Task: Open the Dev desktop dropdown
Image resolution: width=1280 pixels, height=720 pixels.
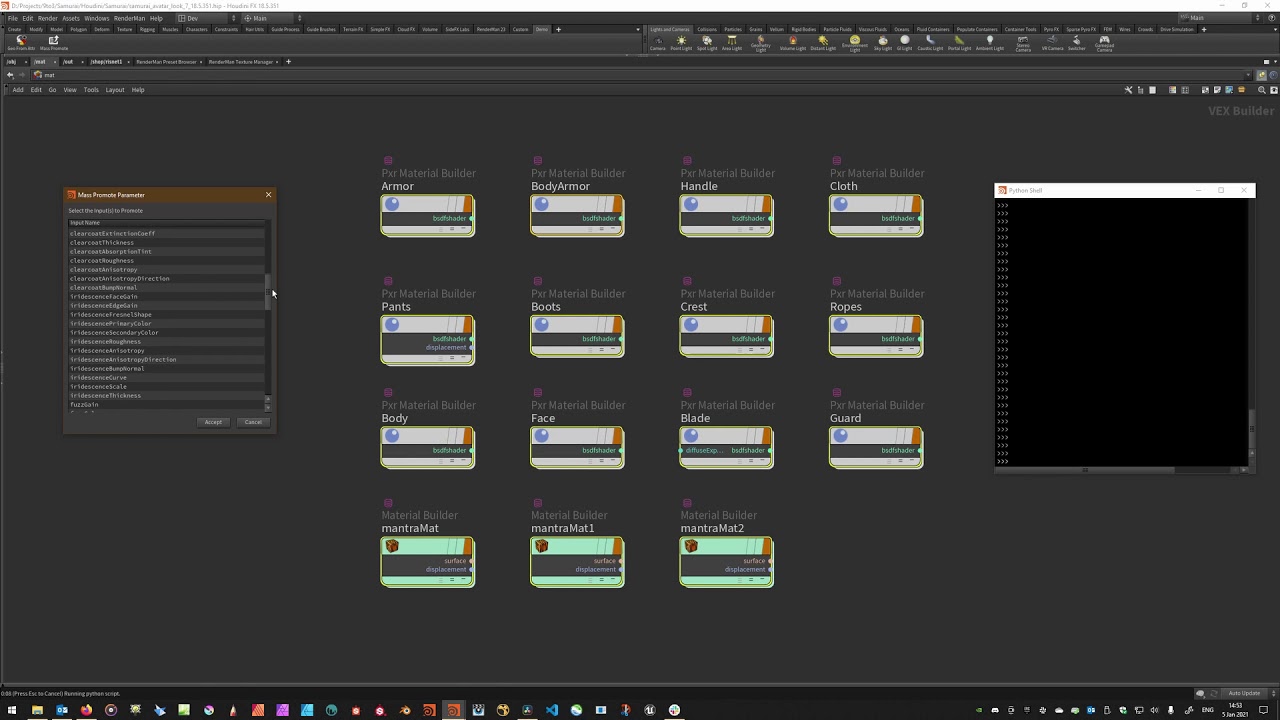Action: click(x=207, y=18)
